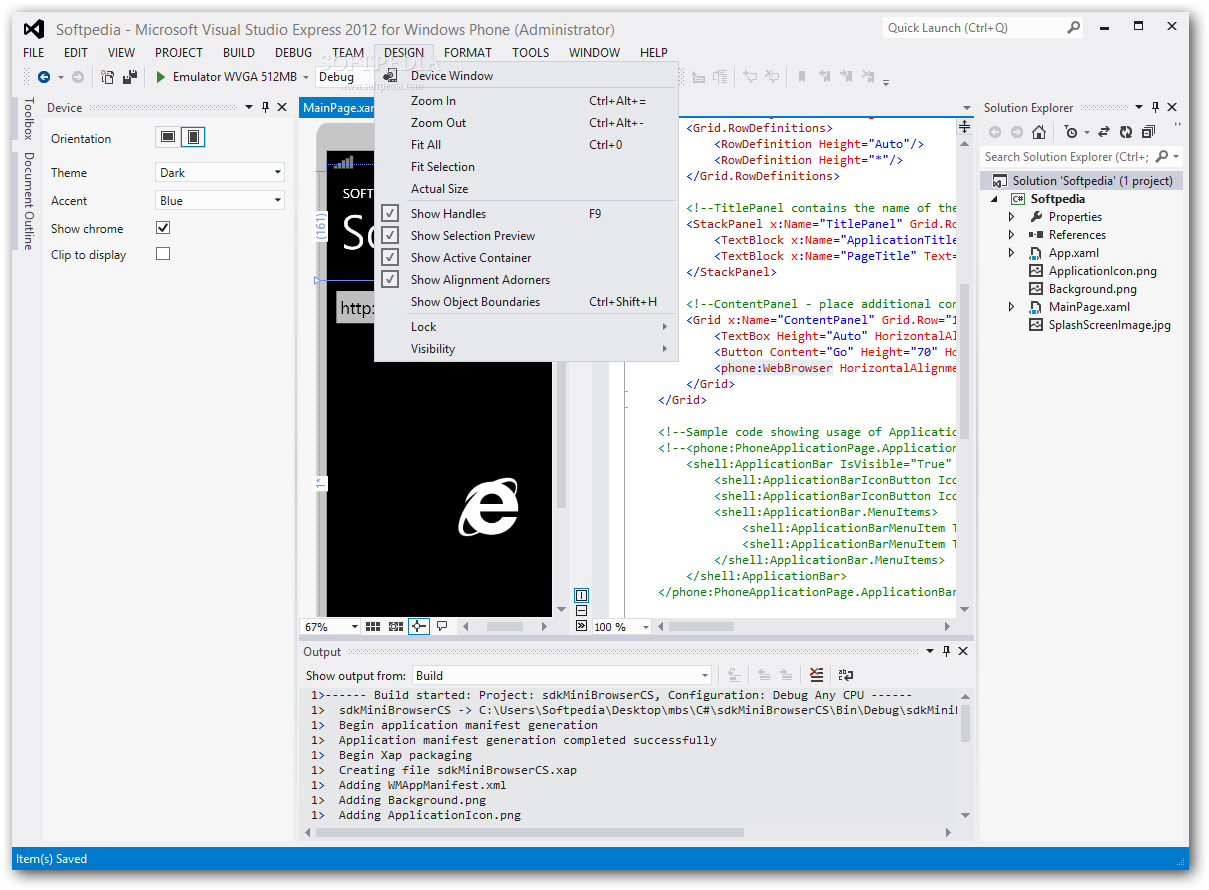Click the Navigate Backward arrow in toolbar

point(44,77)
